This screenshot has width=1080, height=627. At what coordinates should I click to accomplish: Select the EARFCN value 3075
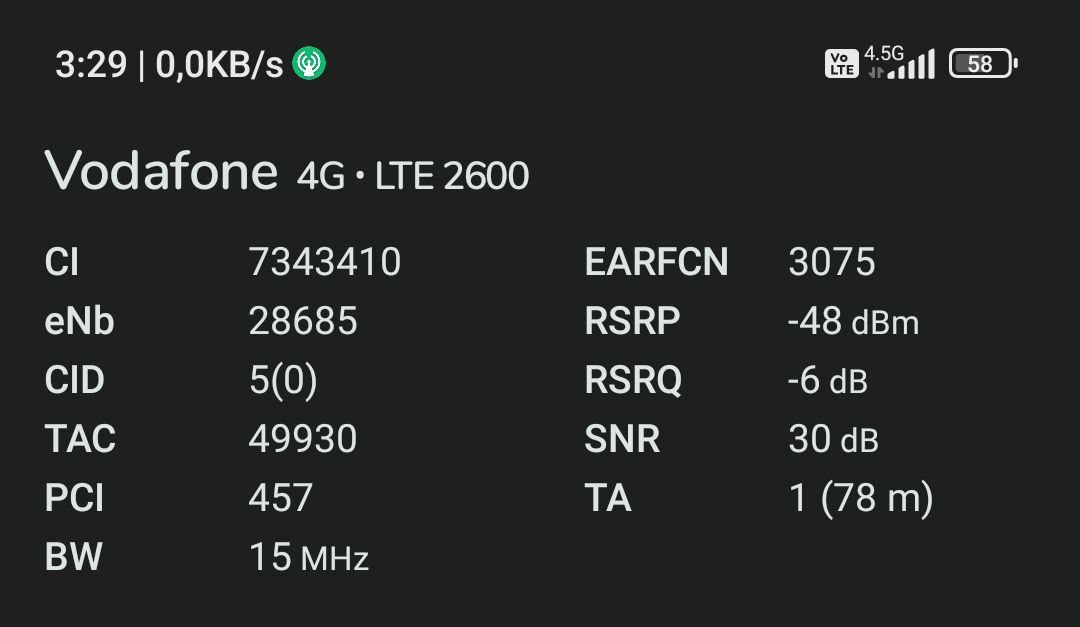click(x=832, y=262)
